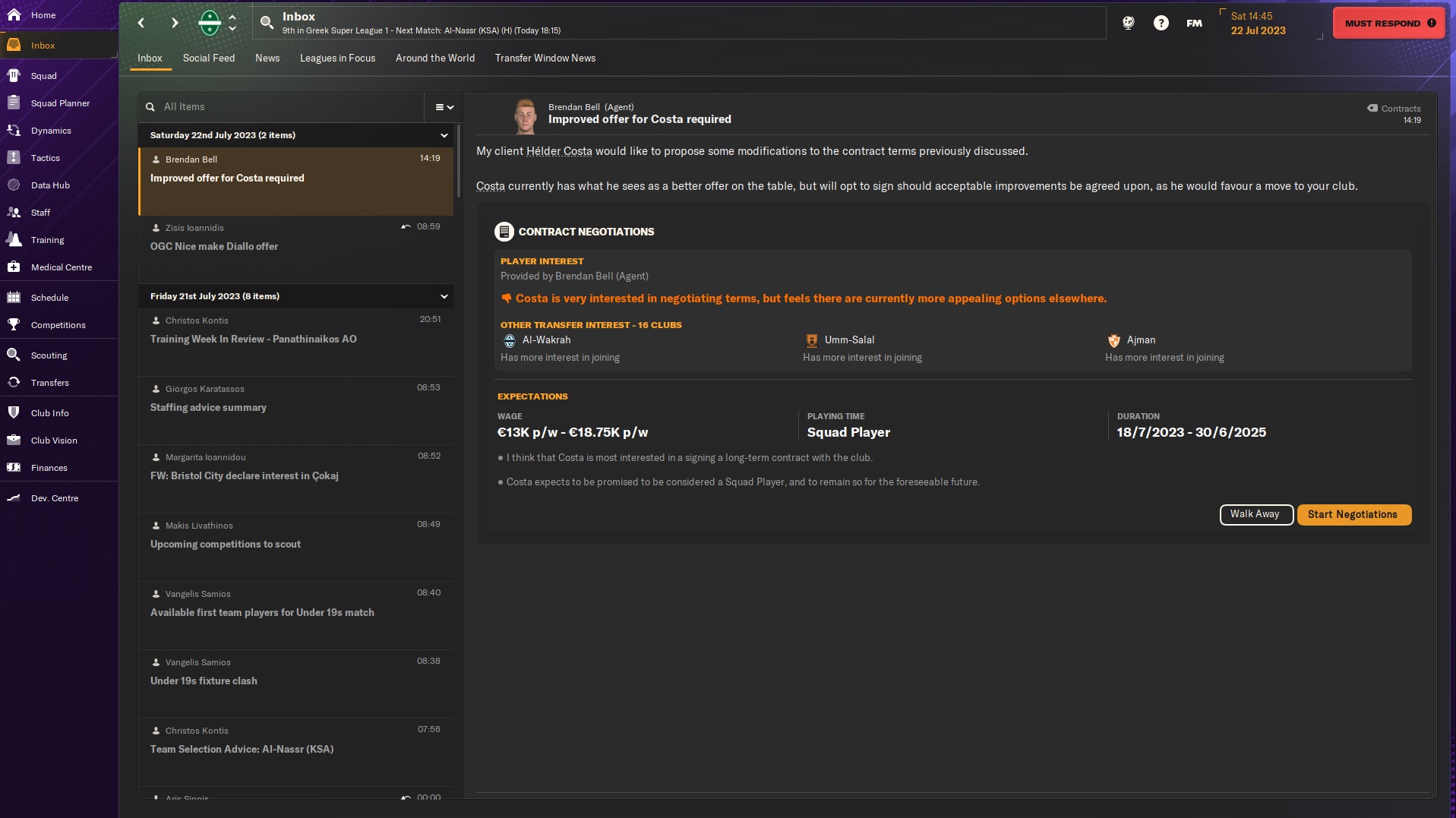This screenshot has width=1456, height=818.
Task: Click the MUST RESPOND button
Action: pos(1389,23)
